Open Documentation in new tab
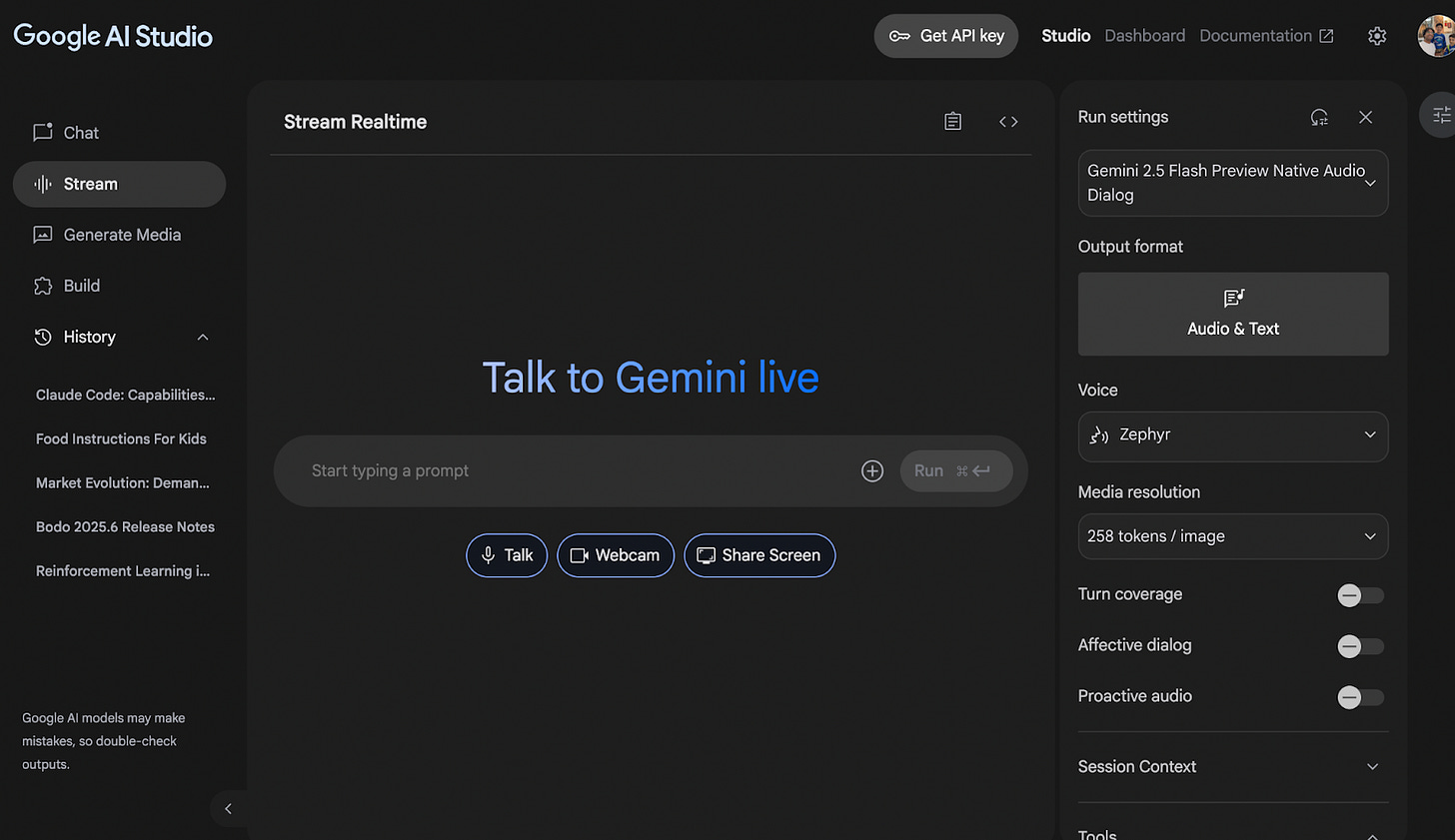 (x=1266, y=36)
